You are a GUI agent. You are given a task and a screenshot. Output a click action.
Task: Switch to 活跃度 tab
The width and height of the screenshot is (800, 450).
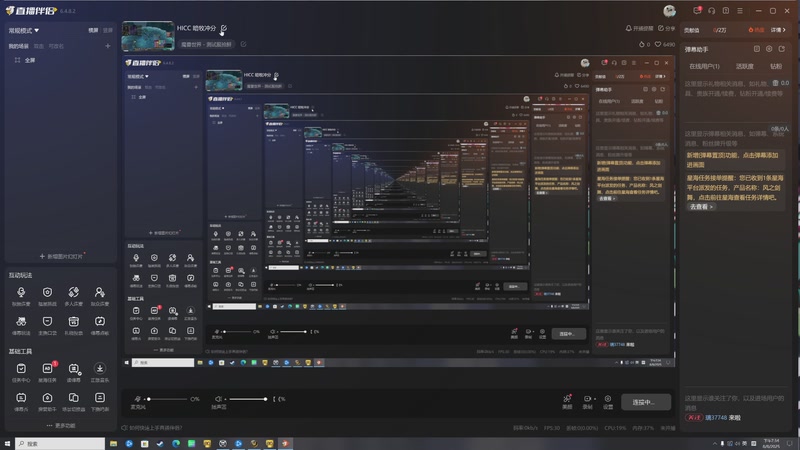pyautogui.click(x=744, y=66)
